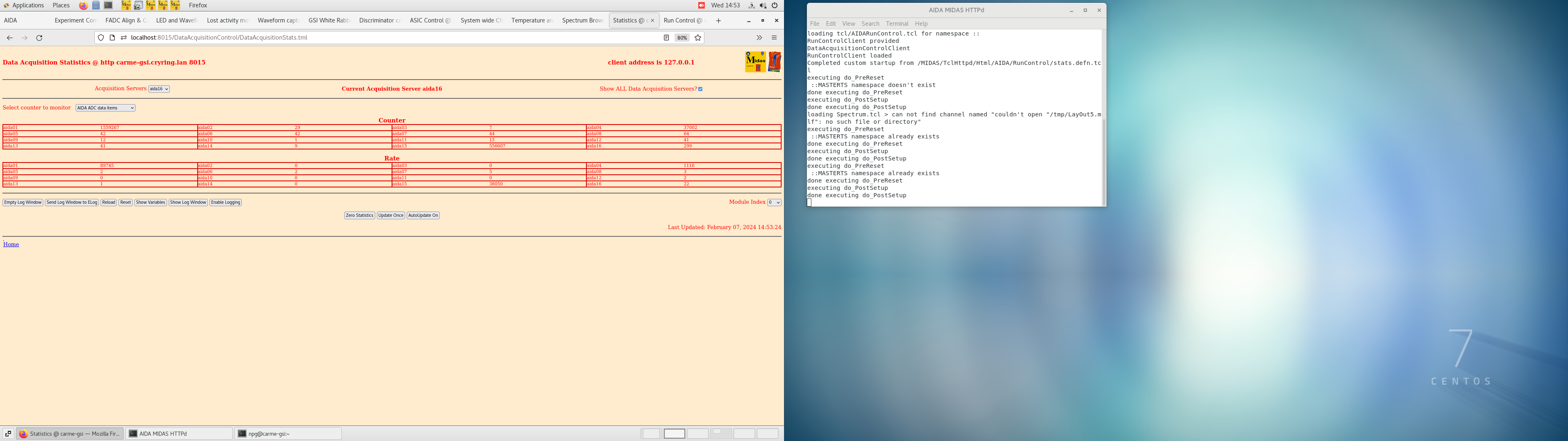
Task: Open the Firefox hamburger application menu
Action: (774, 38)
